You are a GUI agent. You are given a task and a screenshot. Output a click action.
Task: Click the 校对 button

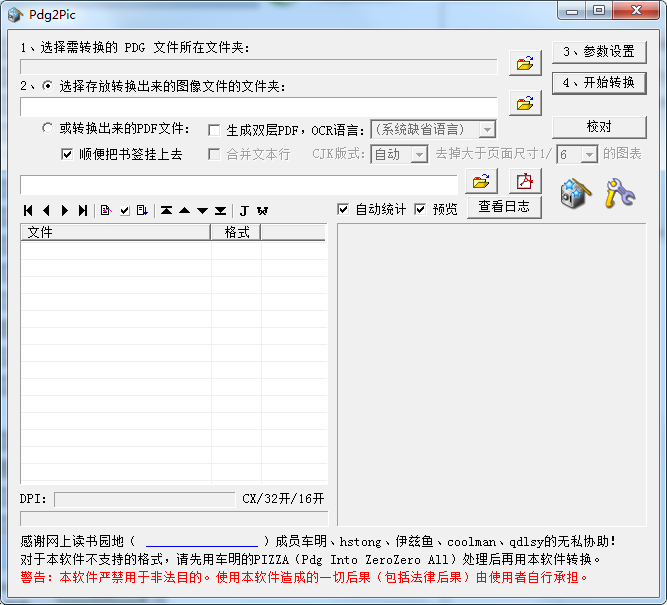click(x=599, y=127)
